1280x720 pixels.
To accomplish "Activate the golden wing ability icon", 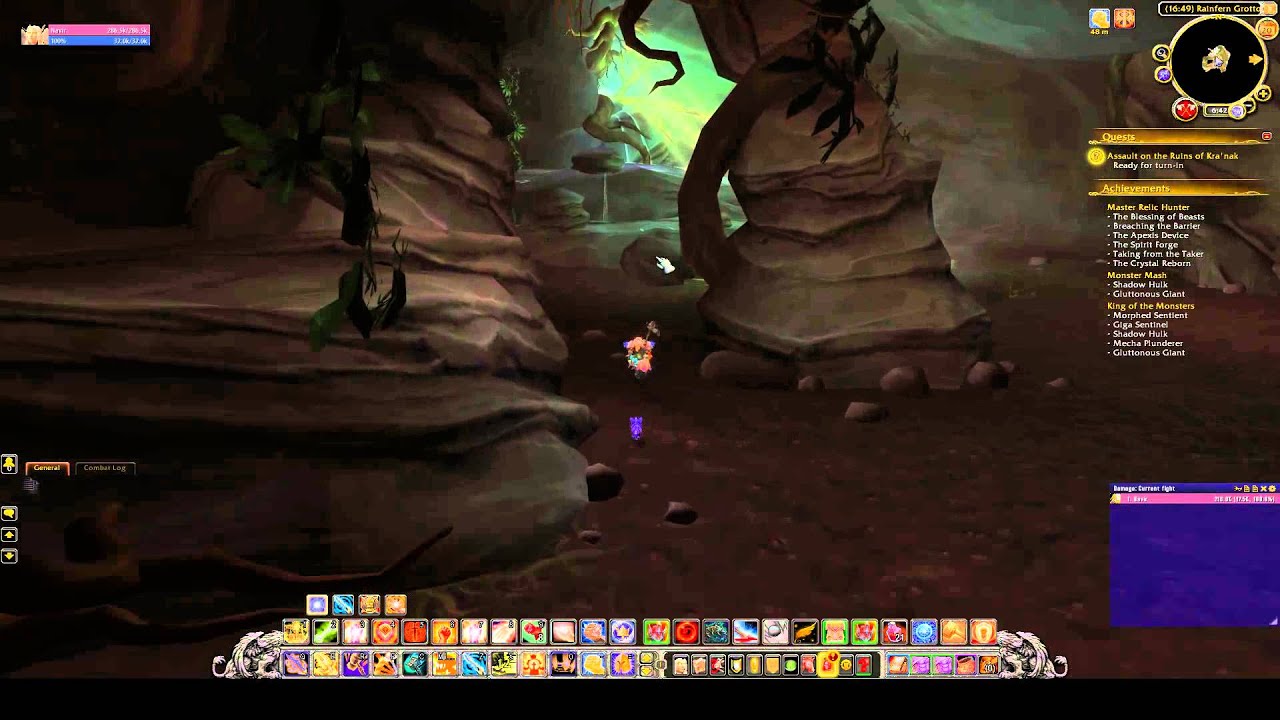I will (805, 632).
